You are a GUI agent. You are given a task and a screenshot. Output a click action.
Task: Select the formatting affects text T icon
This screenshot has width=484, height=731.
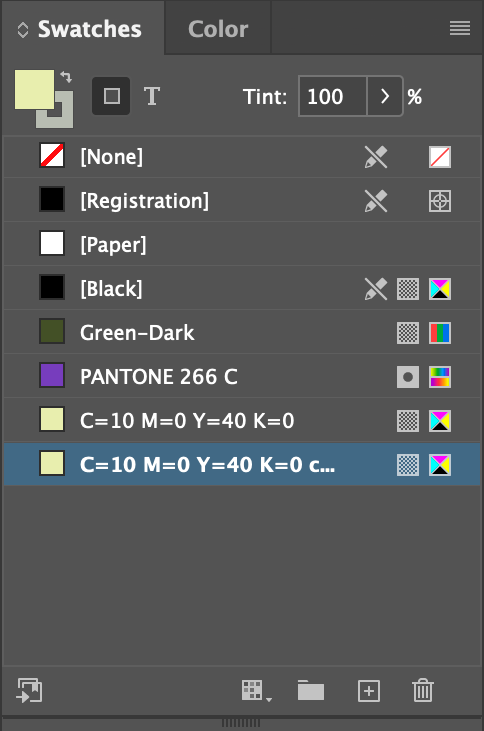[x=152, y=97]
